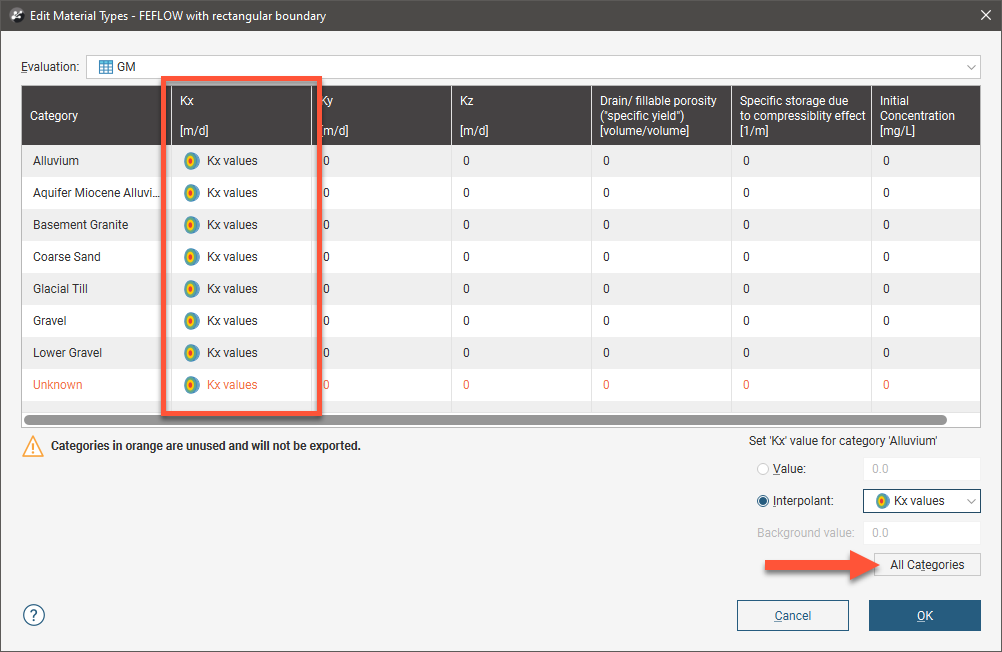Click the Kx interpolant icon in Unknown row
1002x652 pixels.
[192, 385]
